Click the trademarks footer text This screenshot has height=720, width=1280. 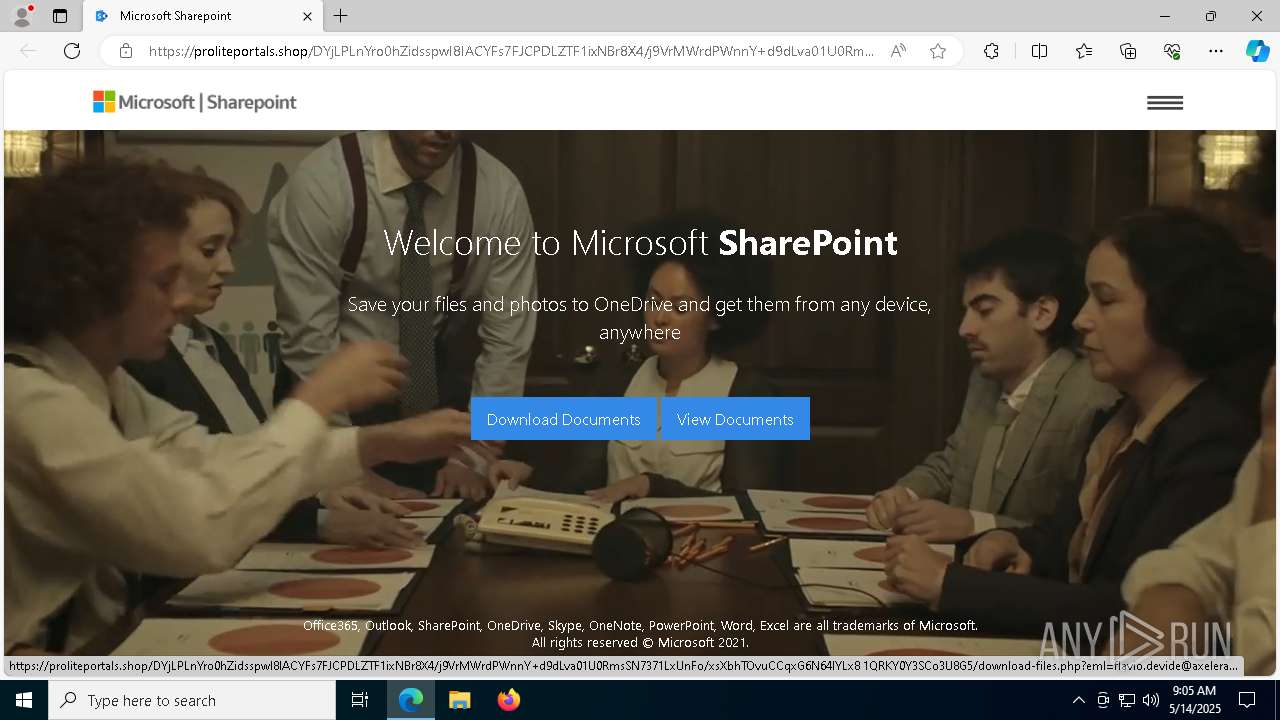point(640,634)
